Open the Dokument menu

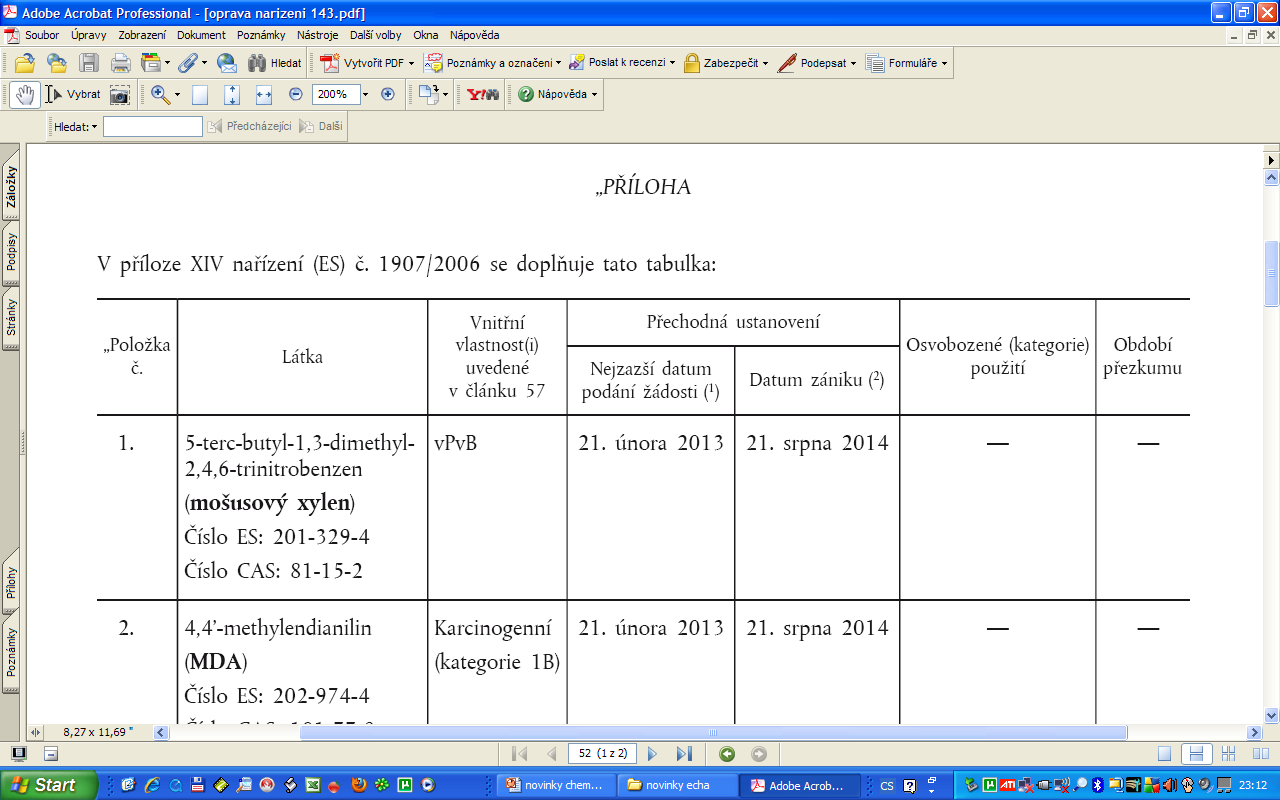point(201,35)
